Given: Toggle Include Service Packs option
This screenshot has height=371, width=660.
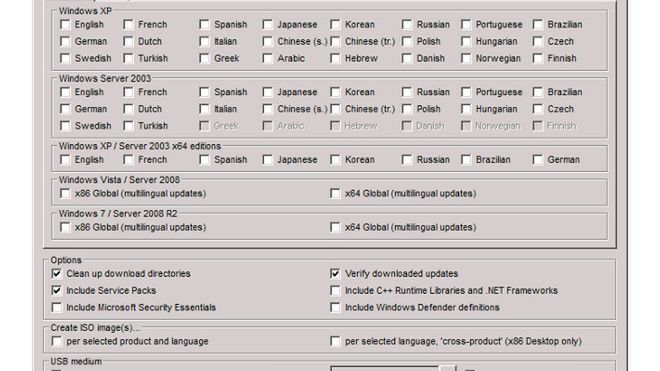Looking at the screenshot, I should (x=57, y=291).
